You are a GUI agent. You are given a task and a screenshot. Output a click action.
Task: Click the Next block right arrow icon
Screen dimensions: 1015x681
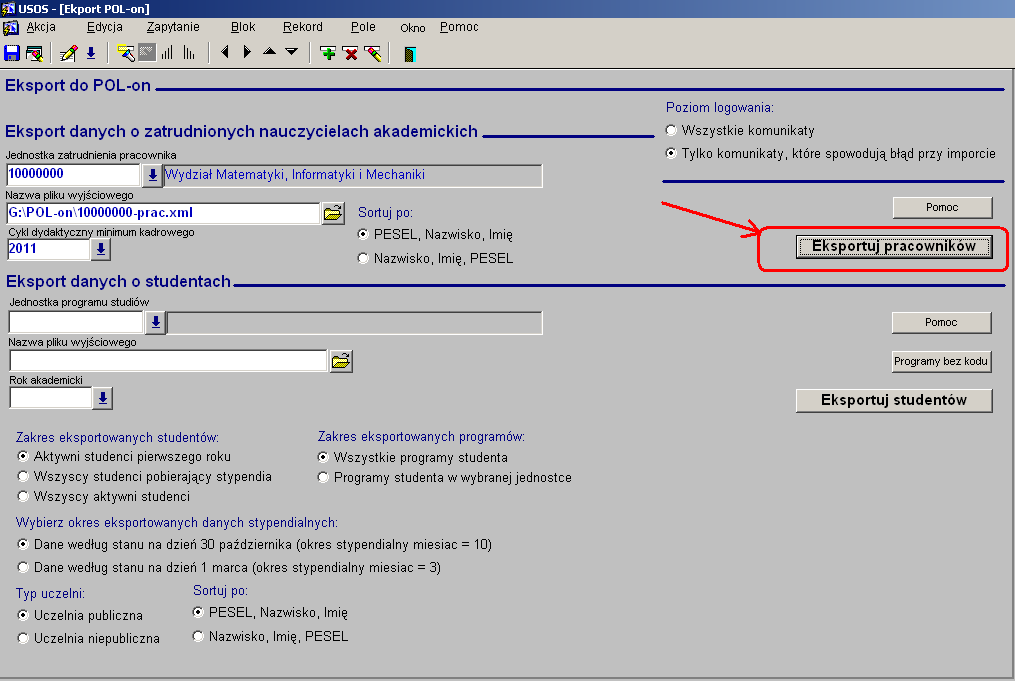247,52
